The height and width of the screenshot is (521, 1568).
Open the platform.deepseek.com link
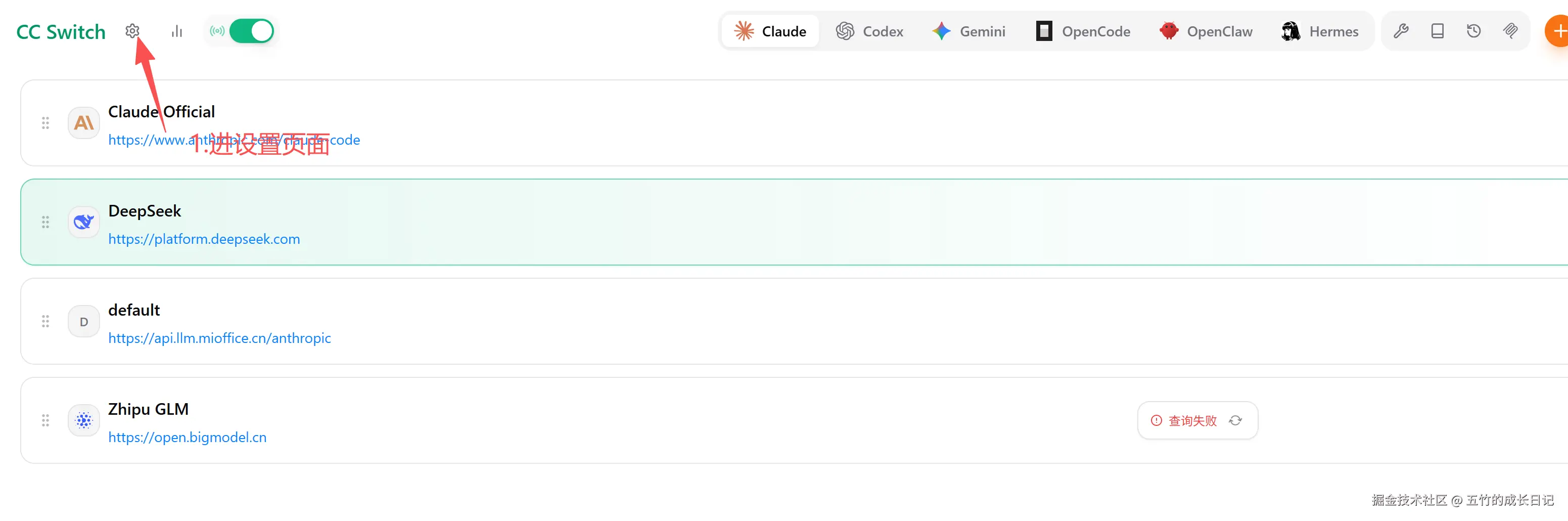pyautogui.click(x=204, y=239)
